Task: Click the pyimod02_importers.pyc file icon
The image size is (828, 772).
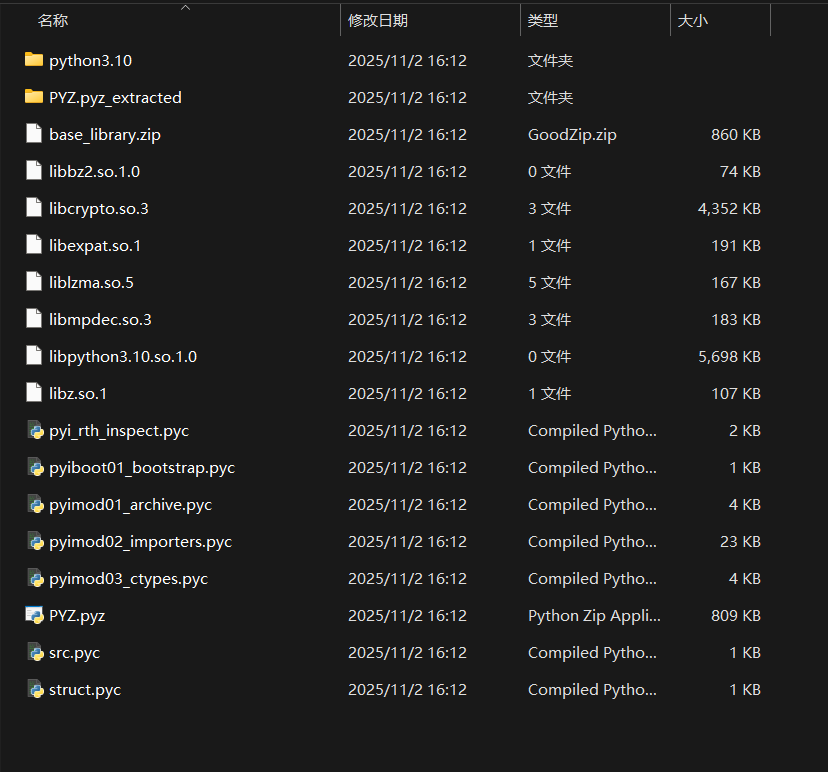Action: (34, 541)
